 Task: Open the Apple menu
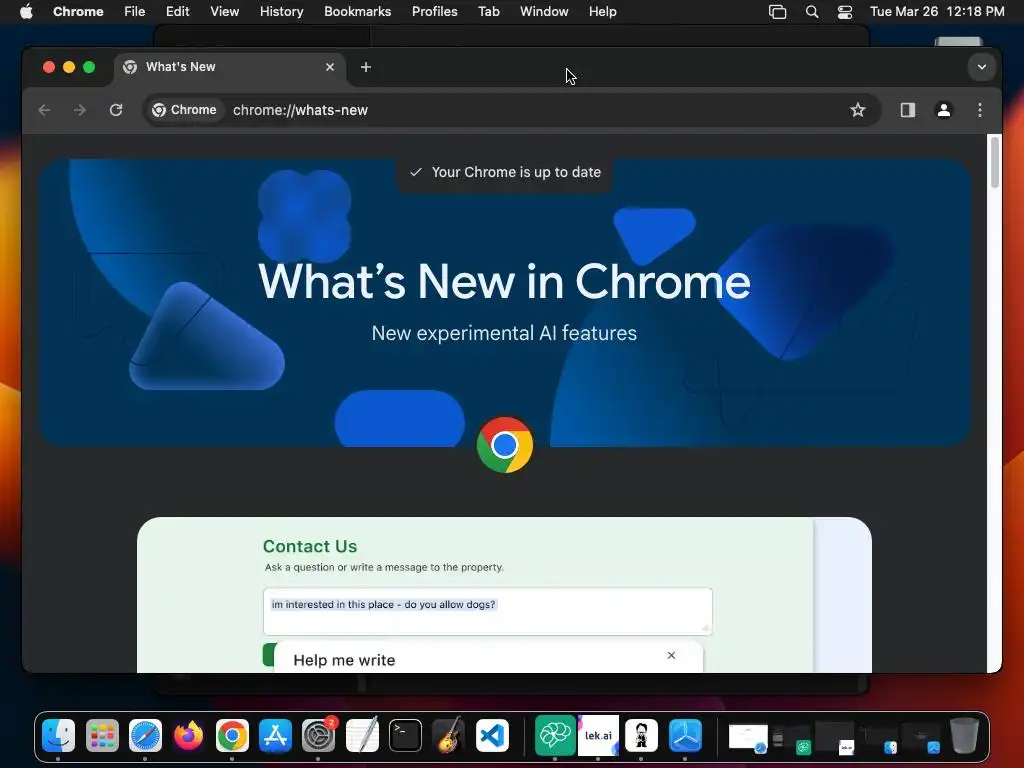pyautogui.click(x=26, y=12)
